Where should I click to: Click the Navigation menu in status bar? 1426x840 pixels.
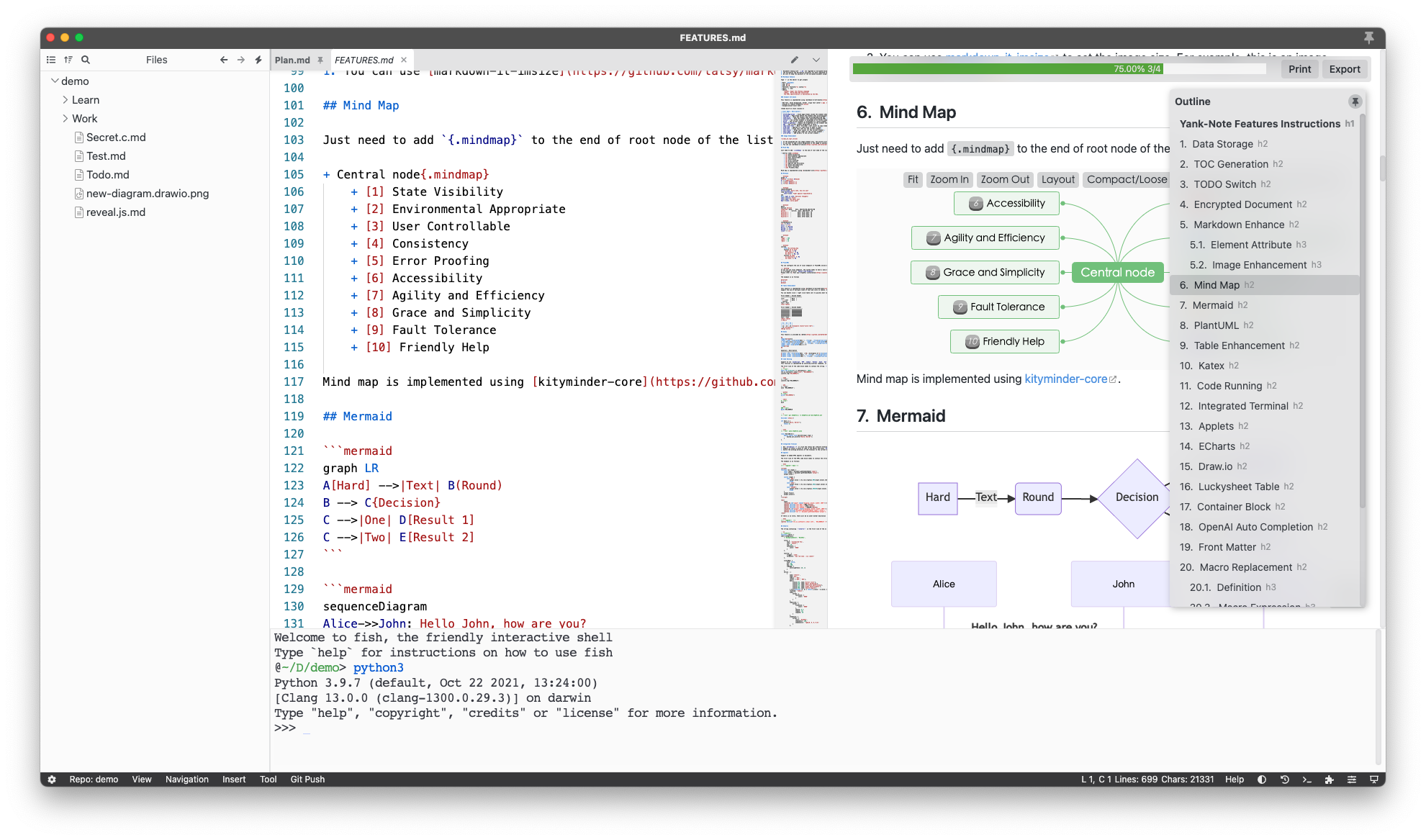pos(186,779)
